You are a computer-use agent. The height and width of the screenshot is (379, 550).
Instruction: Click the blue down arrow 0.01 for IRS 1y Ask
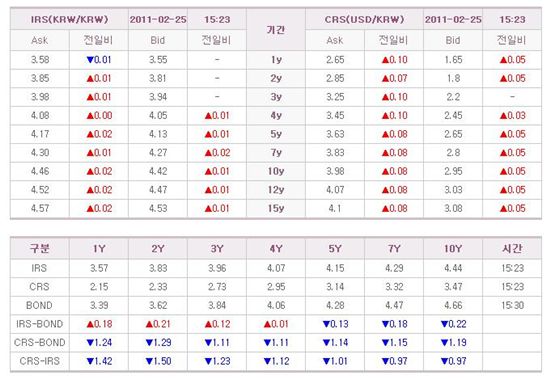[99, 60]
